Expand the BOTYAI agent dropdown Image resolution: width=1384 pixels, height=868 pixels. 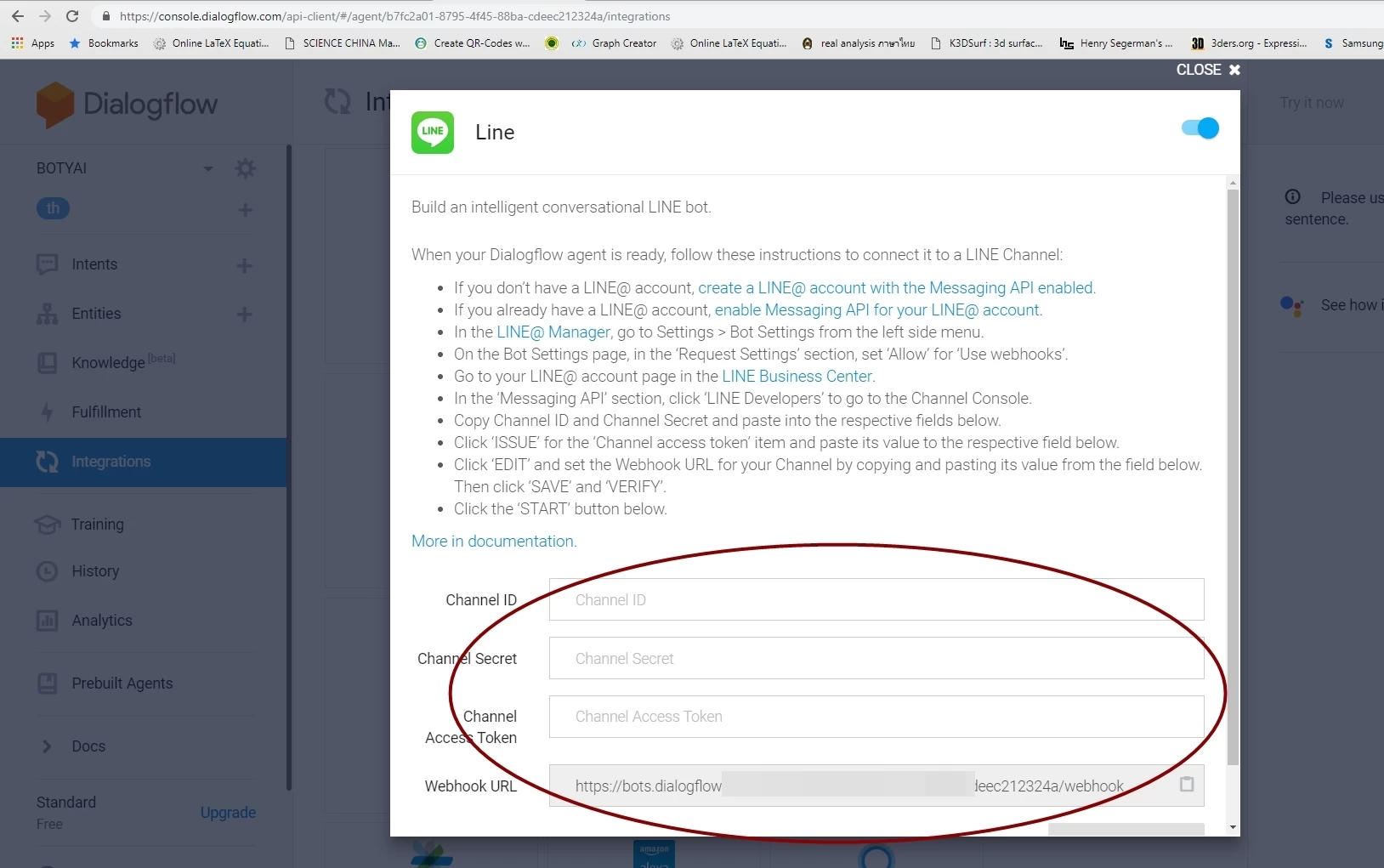coord(208,168)
